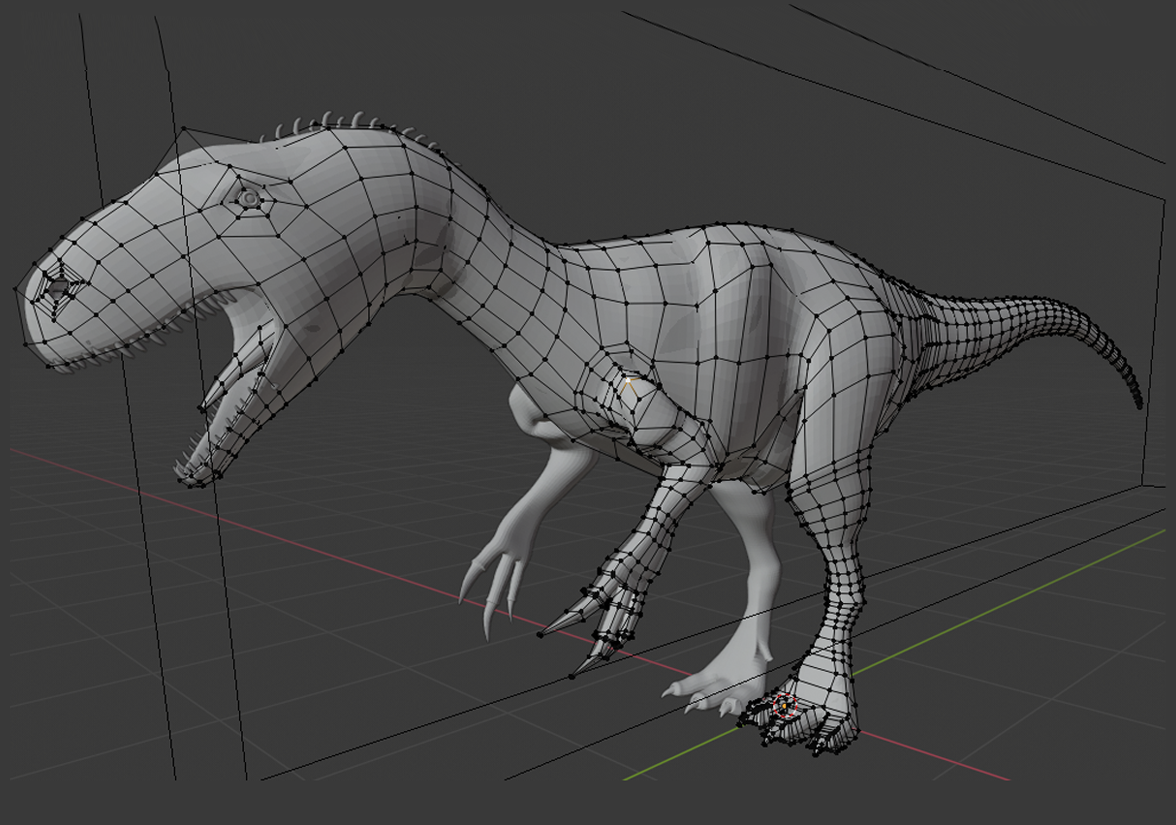The height and width of the screenshot is (825, 1176).
Task: Click the tip of the dinosaur's tail
Action: click(x=1139, y=404)
